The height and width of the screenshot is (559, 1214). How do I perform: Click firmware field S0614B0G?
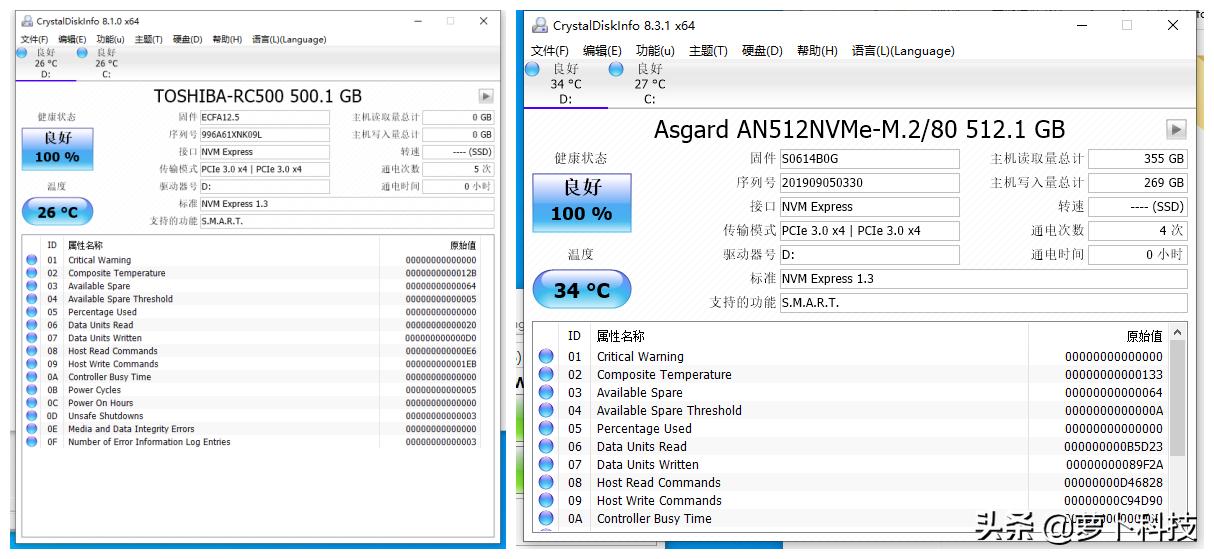[868, 158]
